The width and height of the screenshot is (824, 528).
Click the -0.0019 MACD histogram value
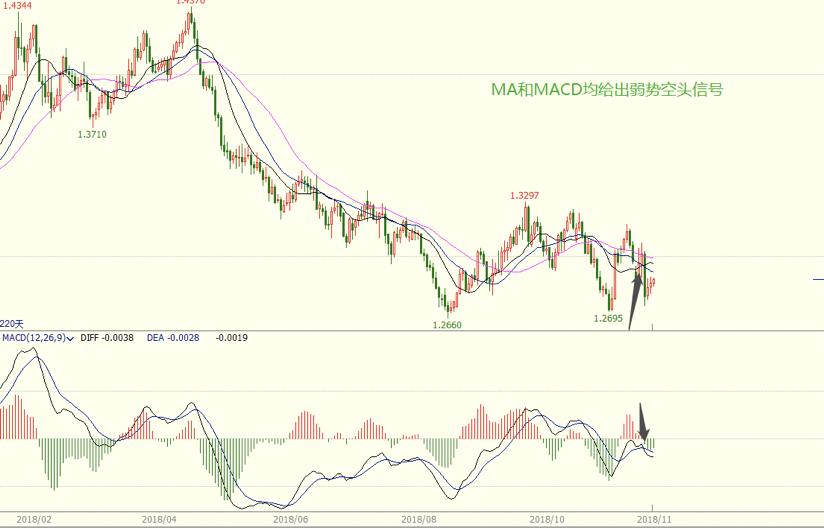click(232, 338)
